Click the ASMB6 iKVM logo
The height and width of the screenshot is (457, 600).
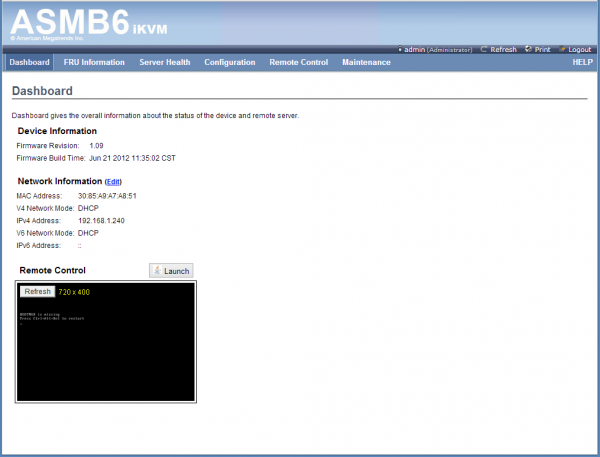[x=89, y=23]
